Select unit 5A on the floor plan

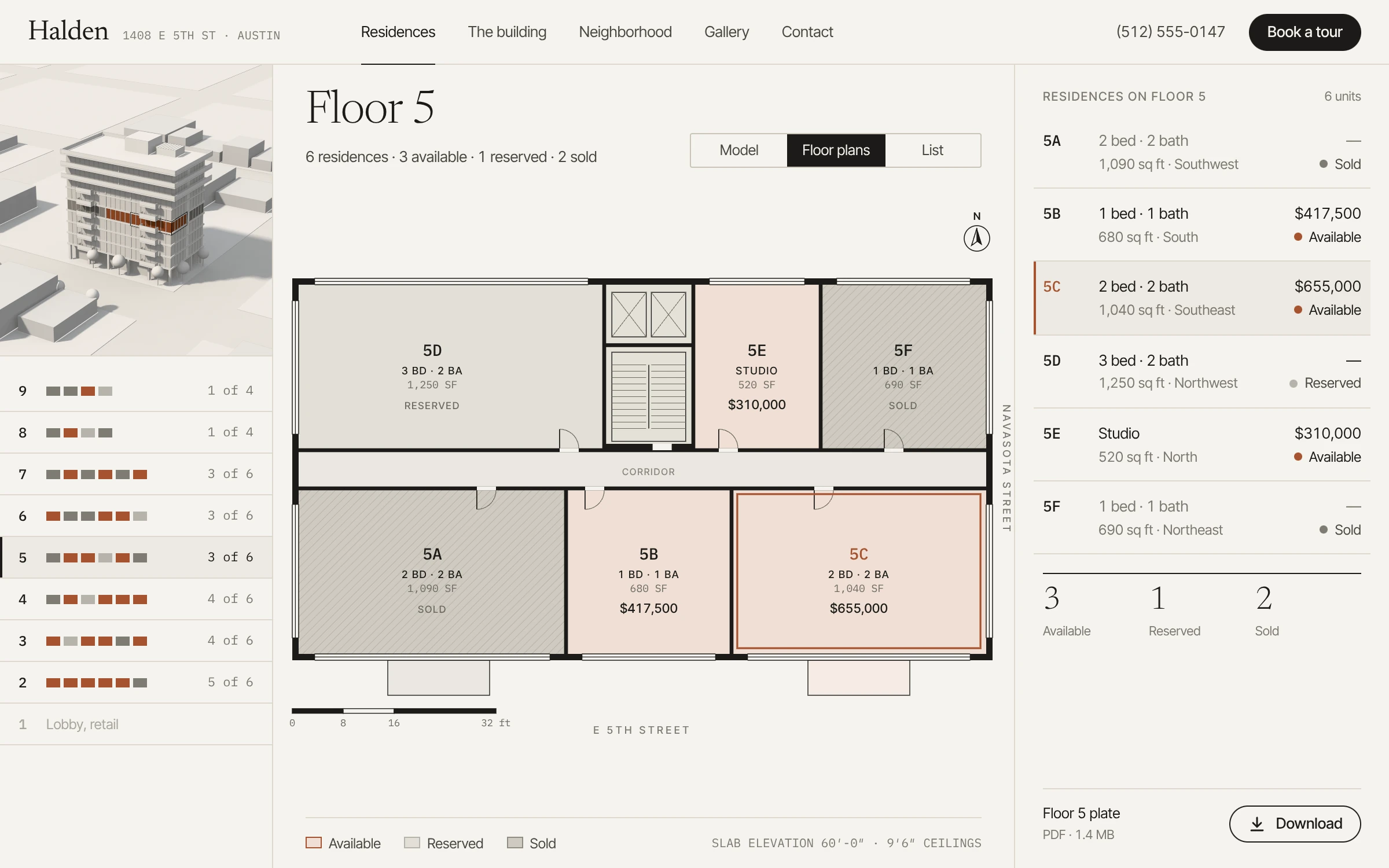point(431,572)
